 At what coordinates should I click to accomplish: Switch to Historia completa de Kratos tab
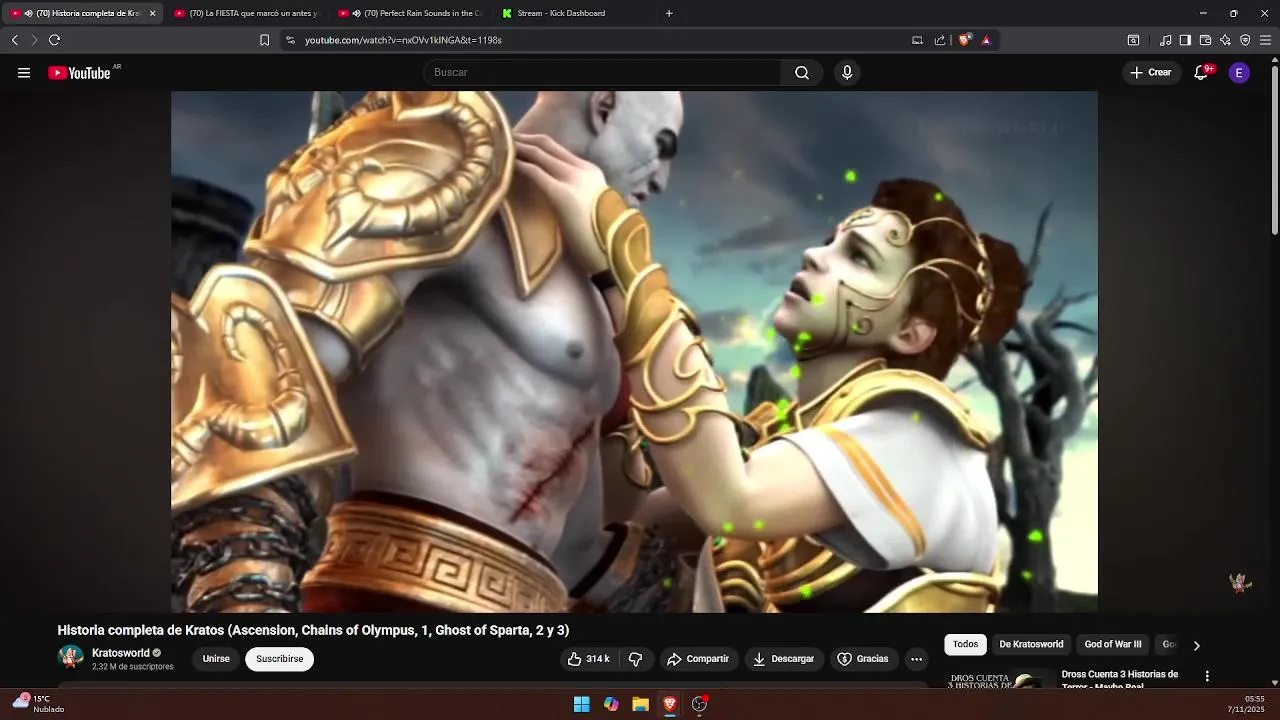pyautogui.click(x=82, y=13)
